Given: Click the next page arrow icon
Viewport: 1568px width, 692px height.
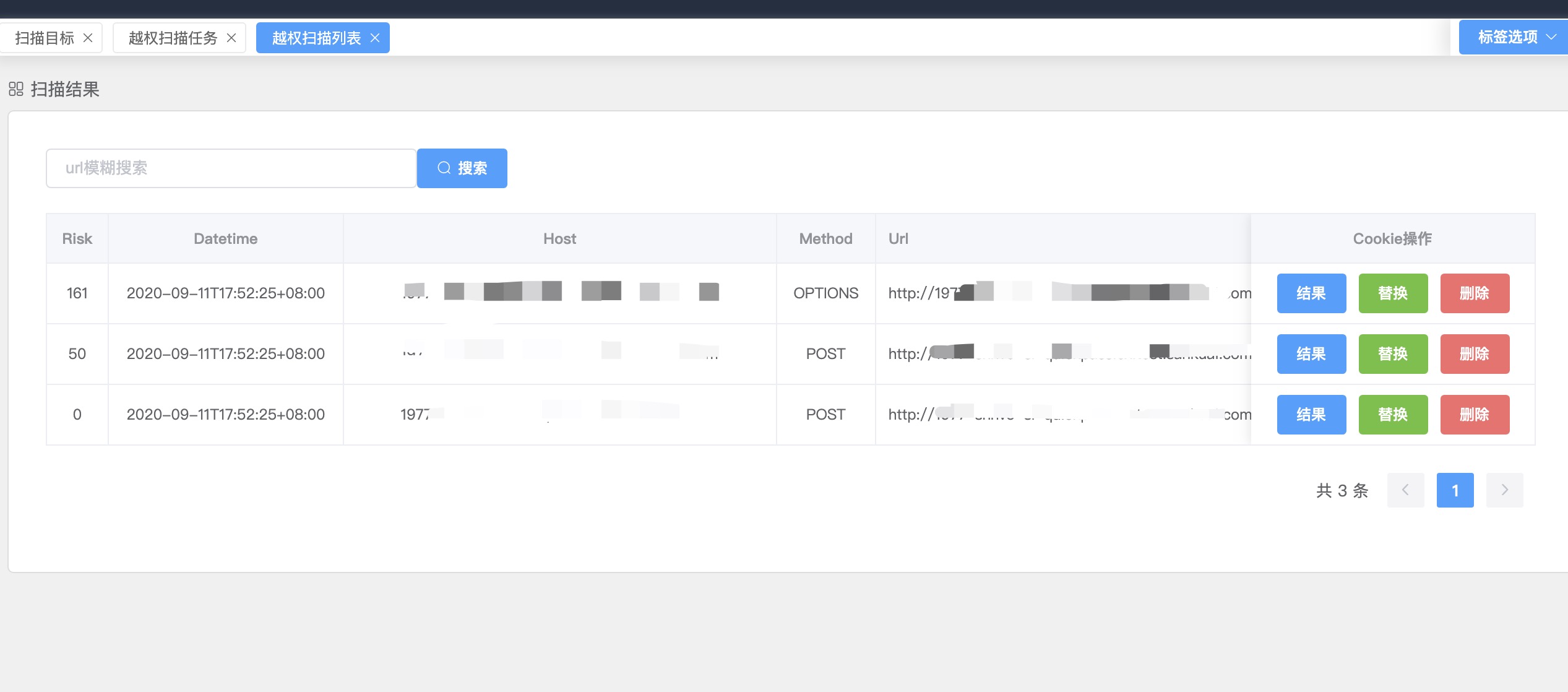Looking at the screenshot, I should point(1505,490).
